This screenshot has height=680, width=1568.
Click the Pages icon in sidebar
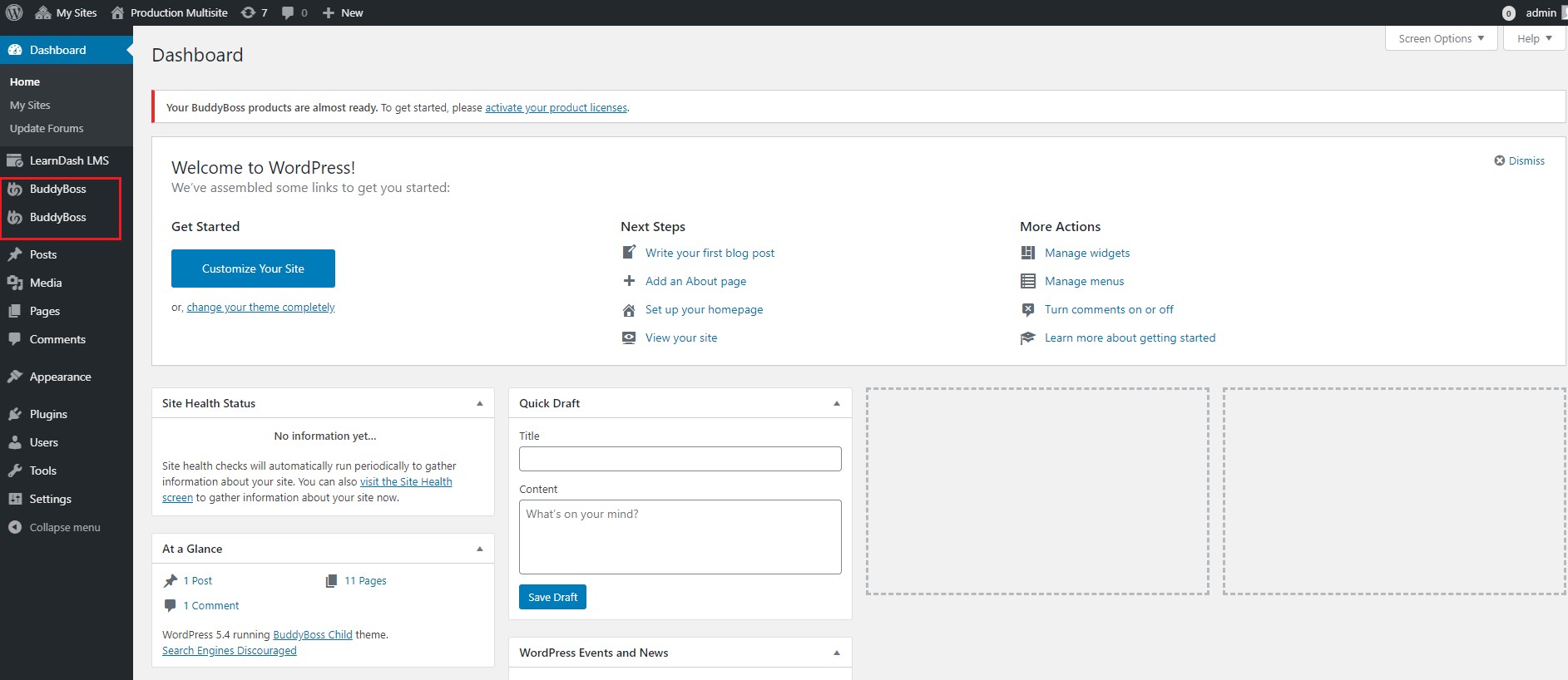point(15,311)
